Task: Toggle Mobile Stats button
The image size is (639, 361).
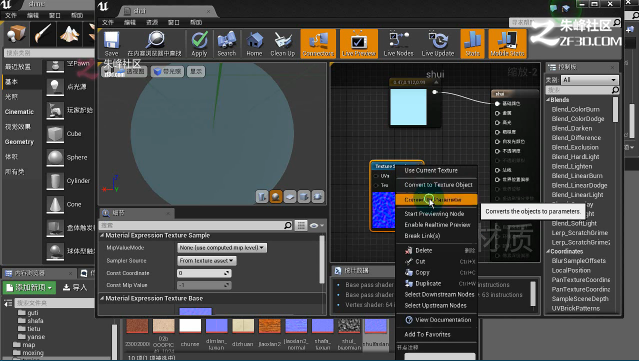Action: click(507, 44)
